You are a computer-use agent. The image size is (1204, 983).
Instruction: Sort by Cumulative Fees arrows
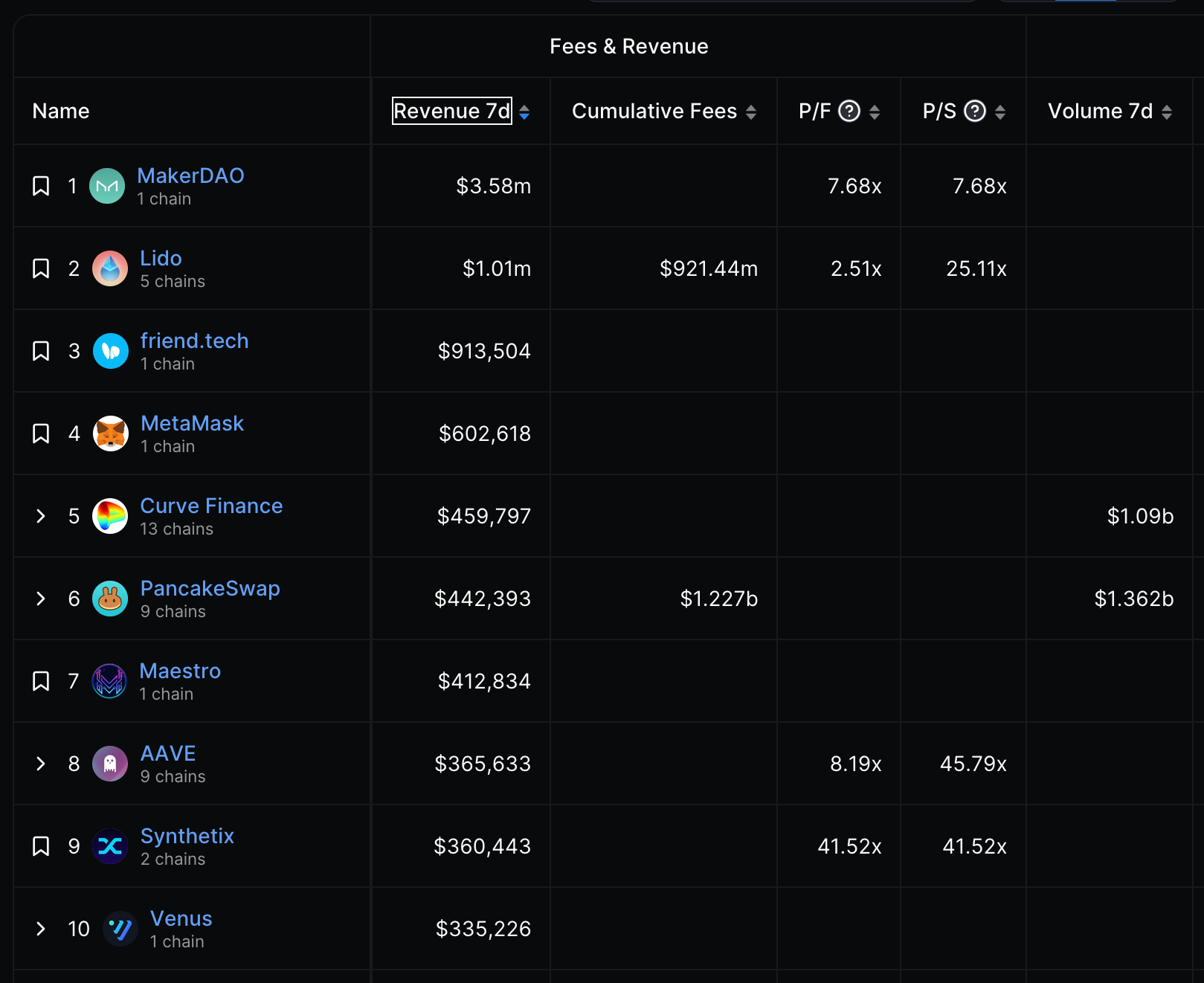[x=751, y=112]
